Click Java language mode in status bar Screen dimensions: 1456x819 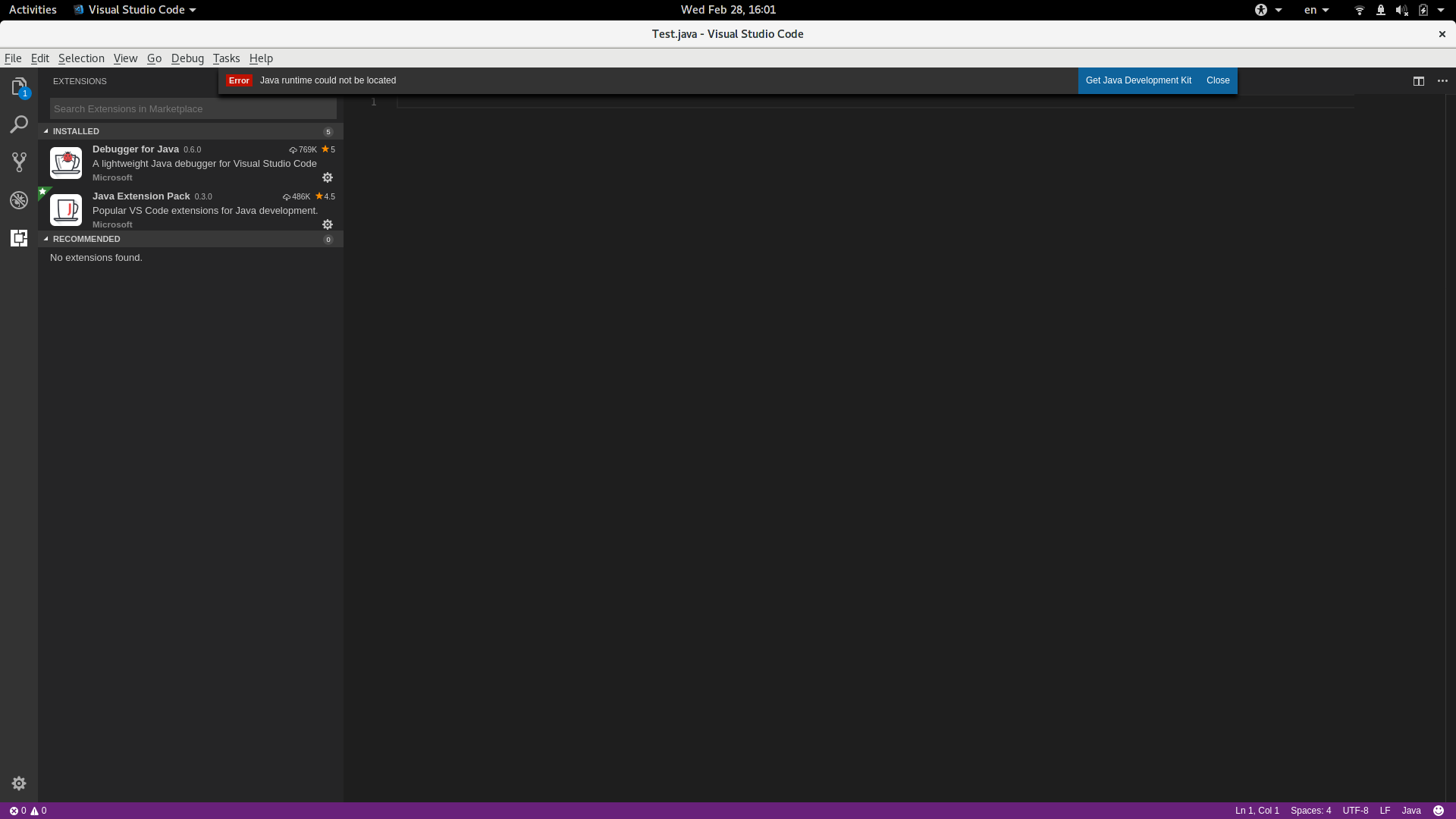coord(1411,811)
